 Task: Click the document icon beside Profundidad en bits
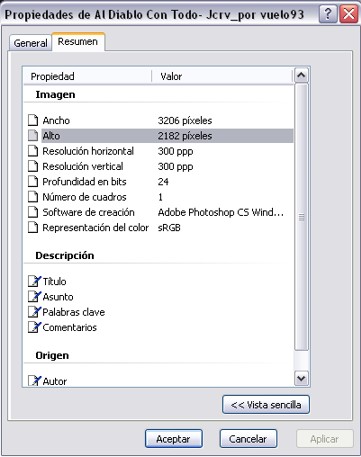(x=33, y=182)
